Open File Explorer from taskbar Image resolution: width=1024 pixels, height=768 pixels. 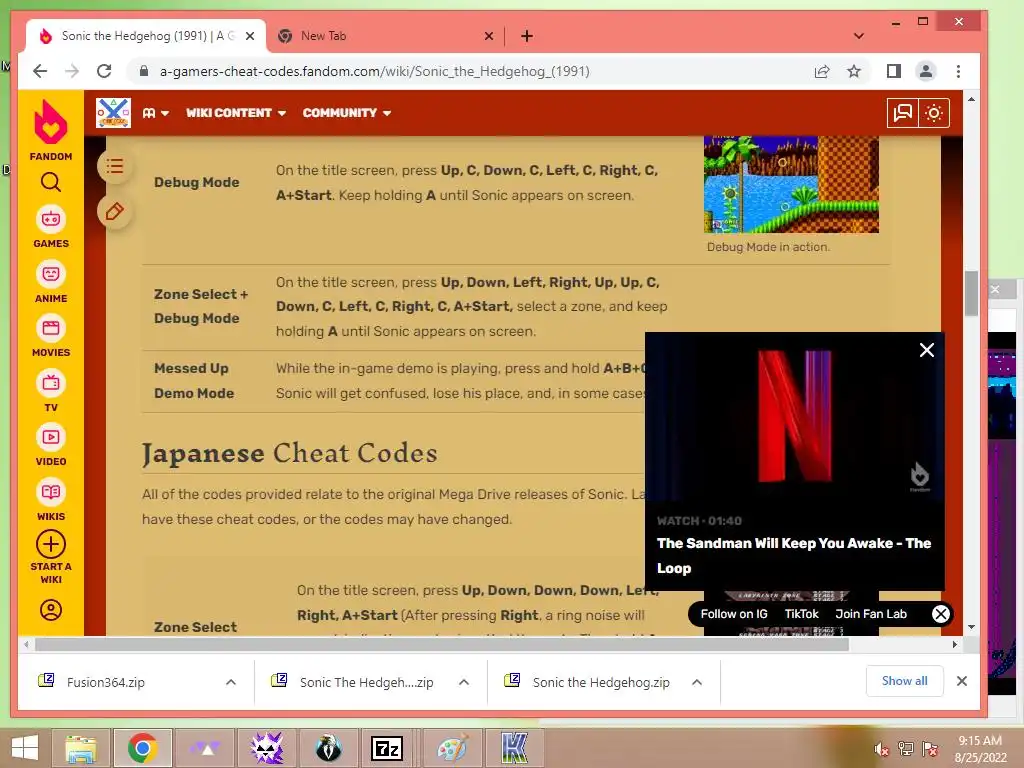pyautogui.click(x=80, y=748)
